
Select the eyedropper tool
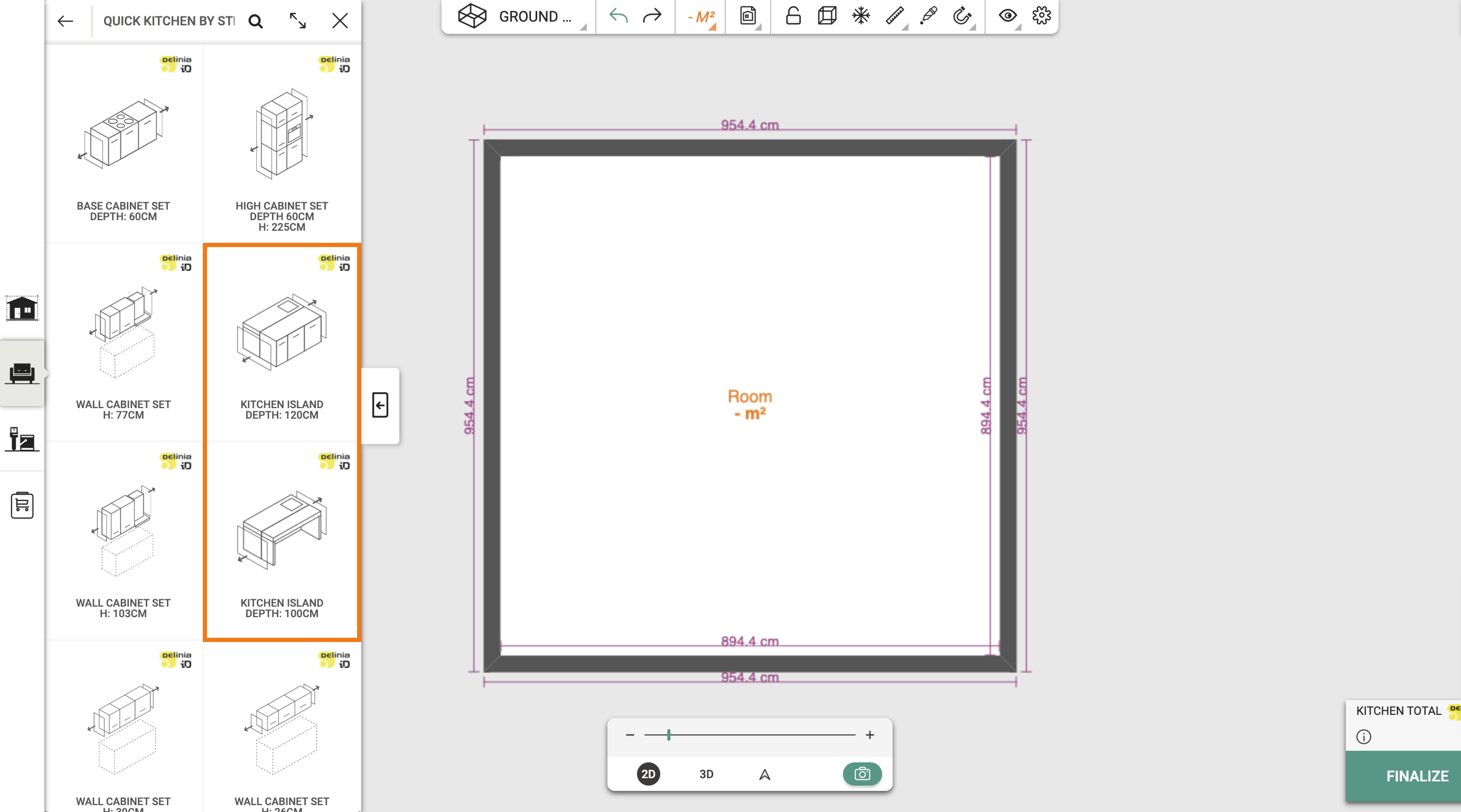pos(928,16)
